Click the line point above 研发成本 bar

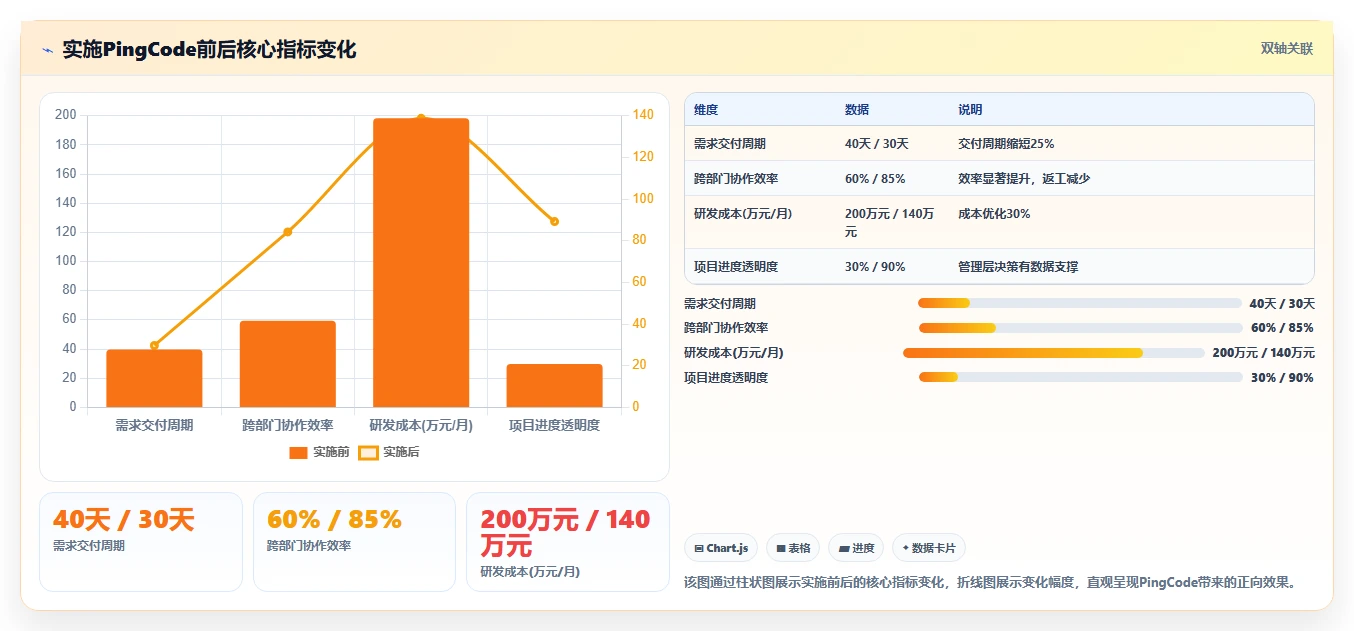pos(421,118)
